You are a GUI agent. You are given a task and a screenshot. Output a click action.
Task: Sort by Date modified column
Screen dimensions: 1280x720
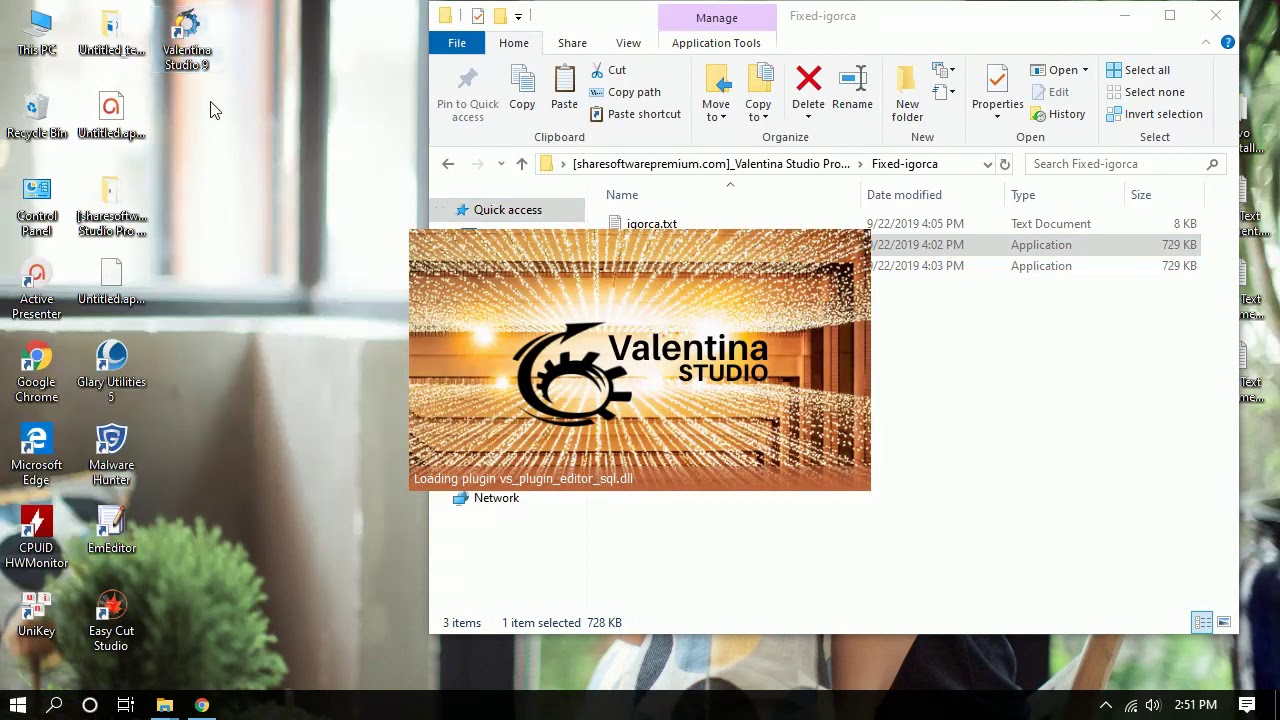coord(904,195)
